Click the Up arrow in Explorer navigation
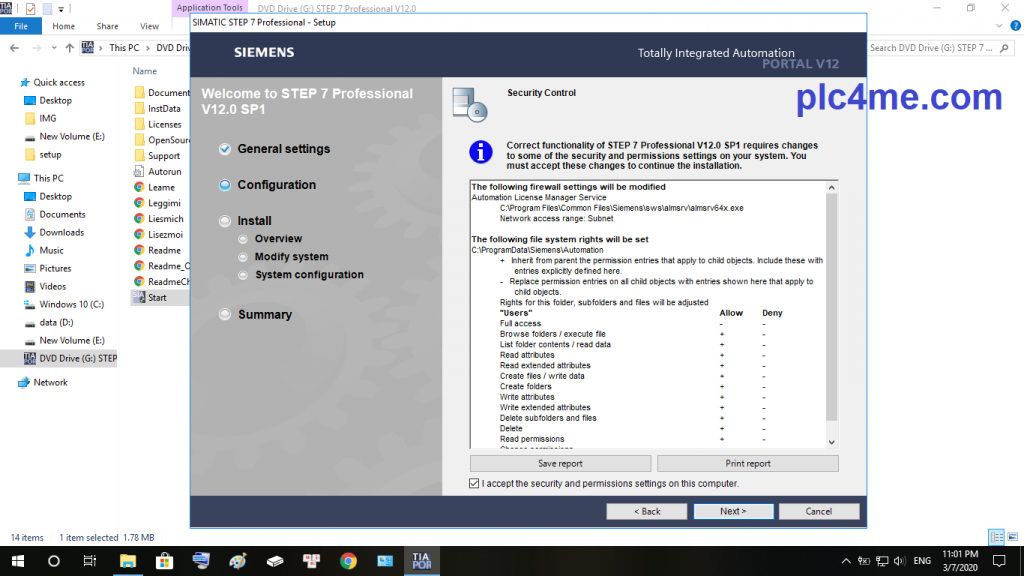 [x=69, y=48]
